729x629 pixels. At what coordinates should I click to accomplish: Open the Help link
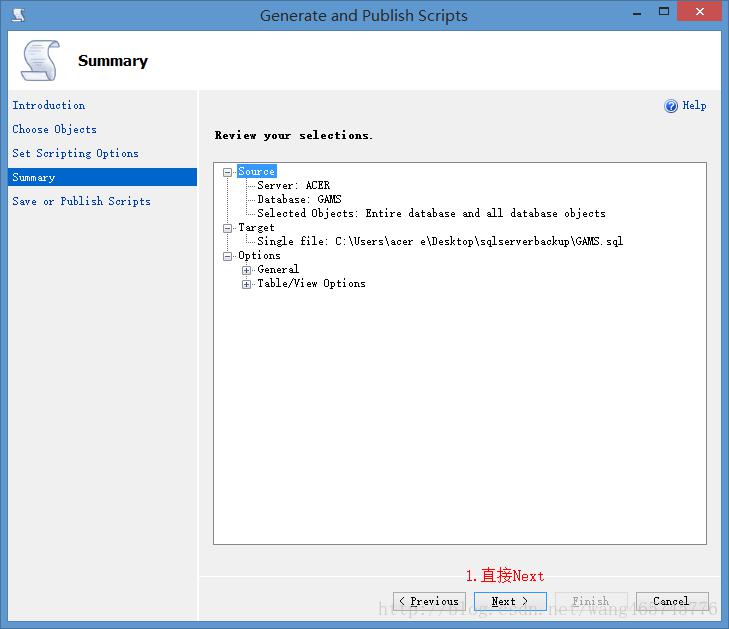tap(694, 105)
